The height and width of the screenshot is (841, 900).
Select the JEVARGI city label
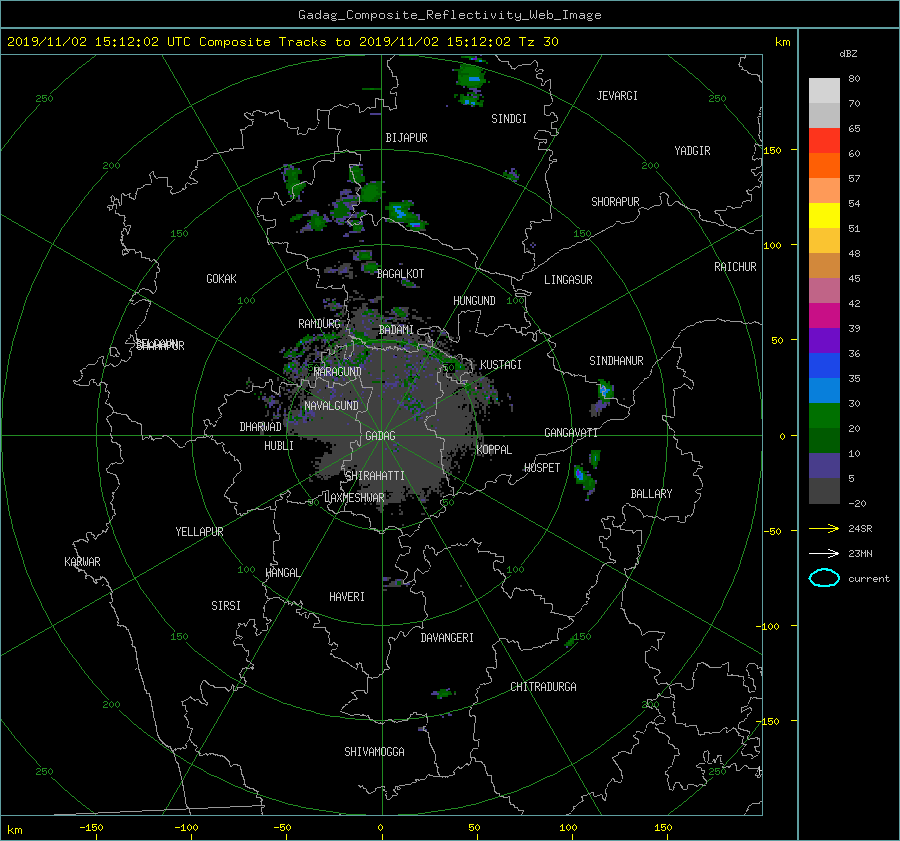pyautogui.click(x=617, y=96)
